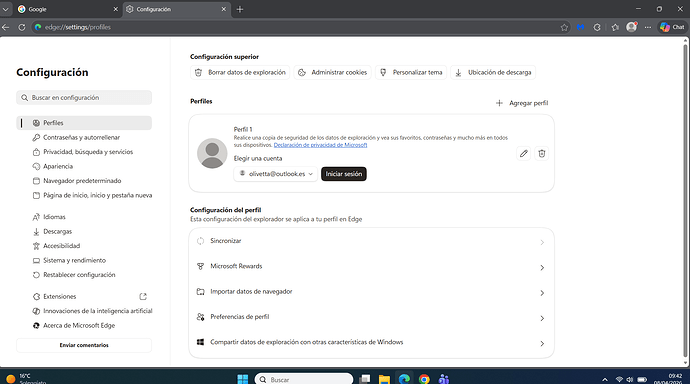Expand Importar datos de navegador chevron
Image resolution: width=690 pixels, height=384 pixels.
coord(542,293)
